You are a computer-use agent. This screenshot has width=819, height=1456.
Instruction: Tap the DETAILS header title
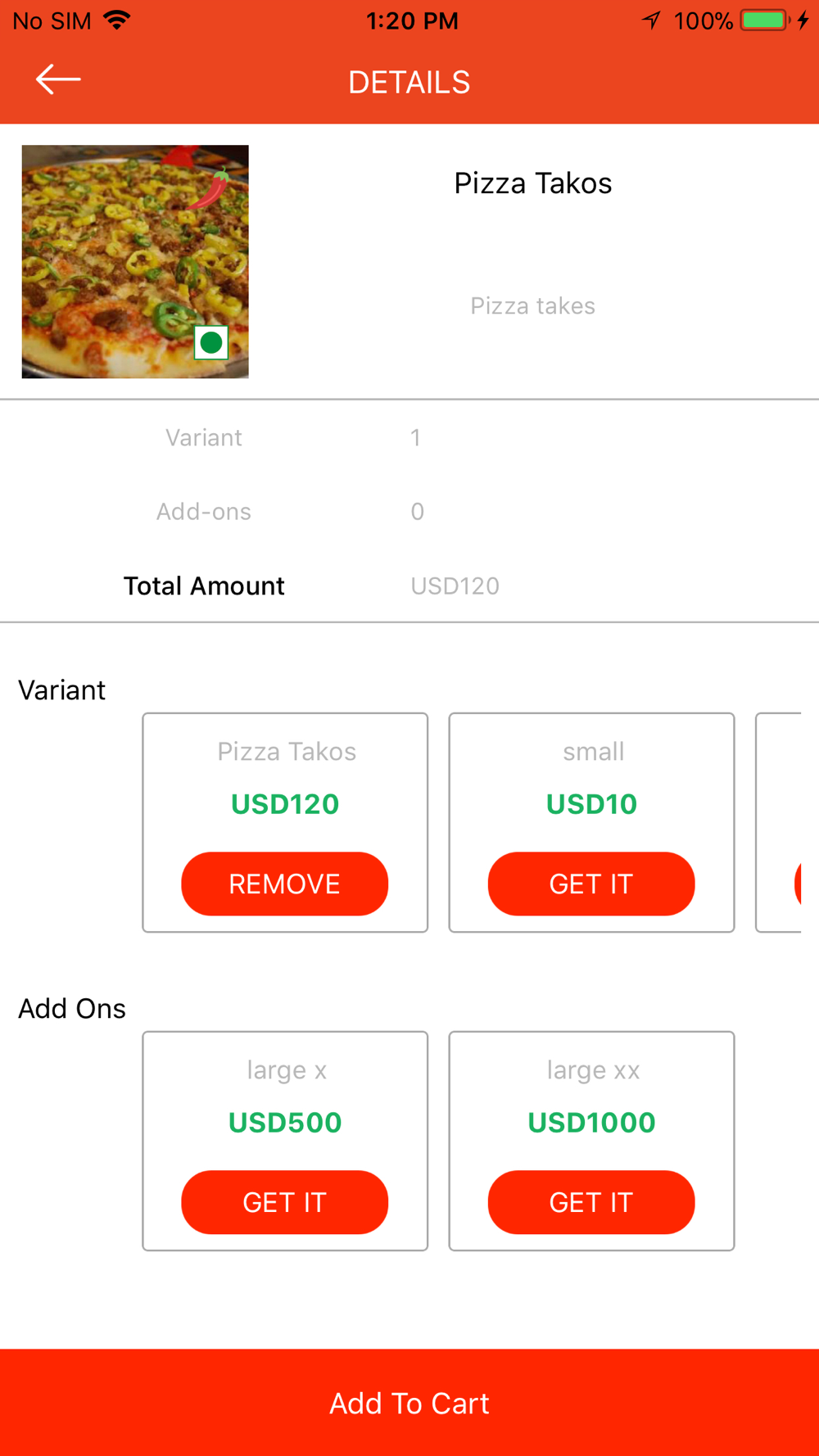pyautogui.click(x=409, y=82)
